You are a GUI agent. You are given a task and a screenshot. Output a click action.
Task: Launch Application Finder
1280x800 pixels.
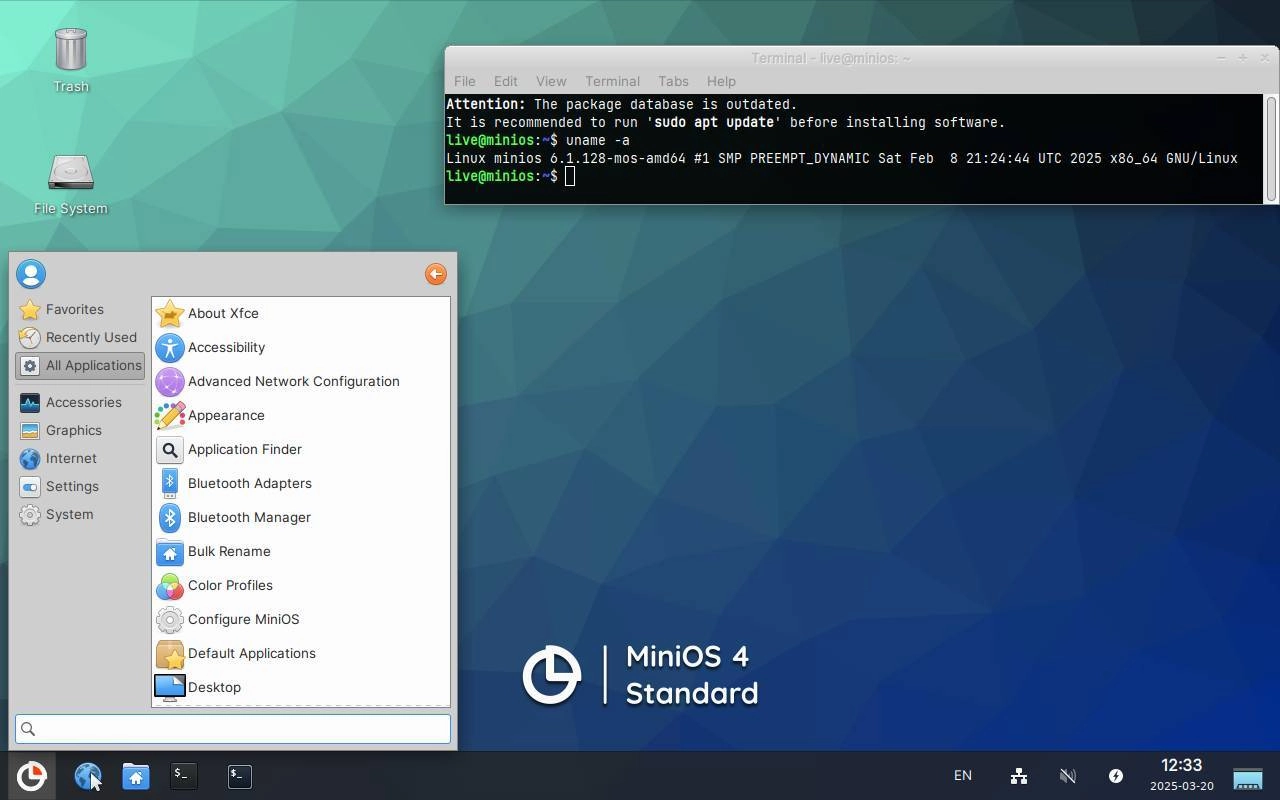(301, 449)
